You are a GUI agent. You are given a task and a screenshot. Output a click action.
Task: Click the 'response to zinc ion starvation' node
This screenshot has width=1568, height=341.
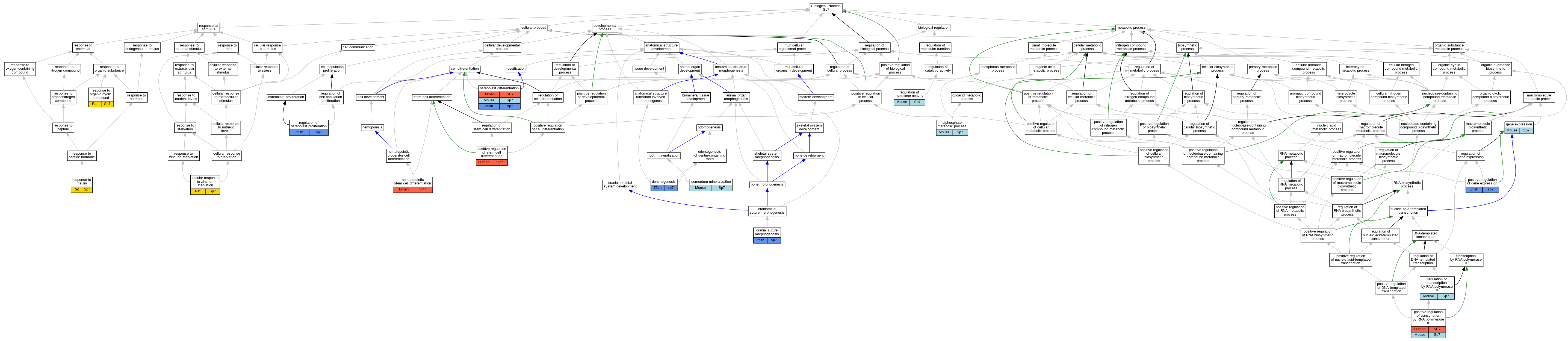click(183, 156)
